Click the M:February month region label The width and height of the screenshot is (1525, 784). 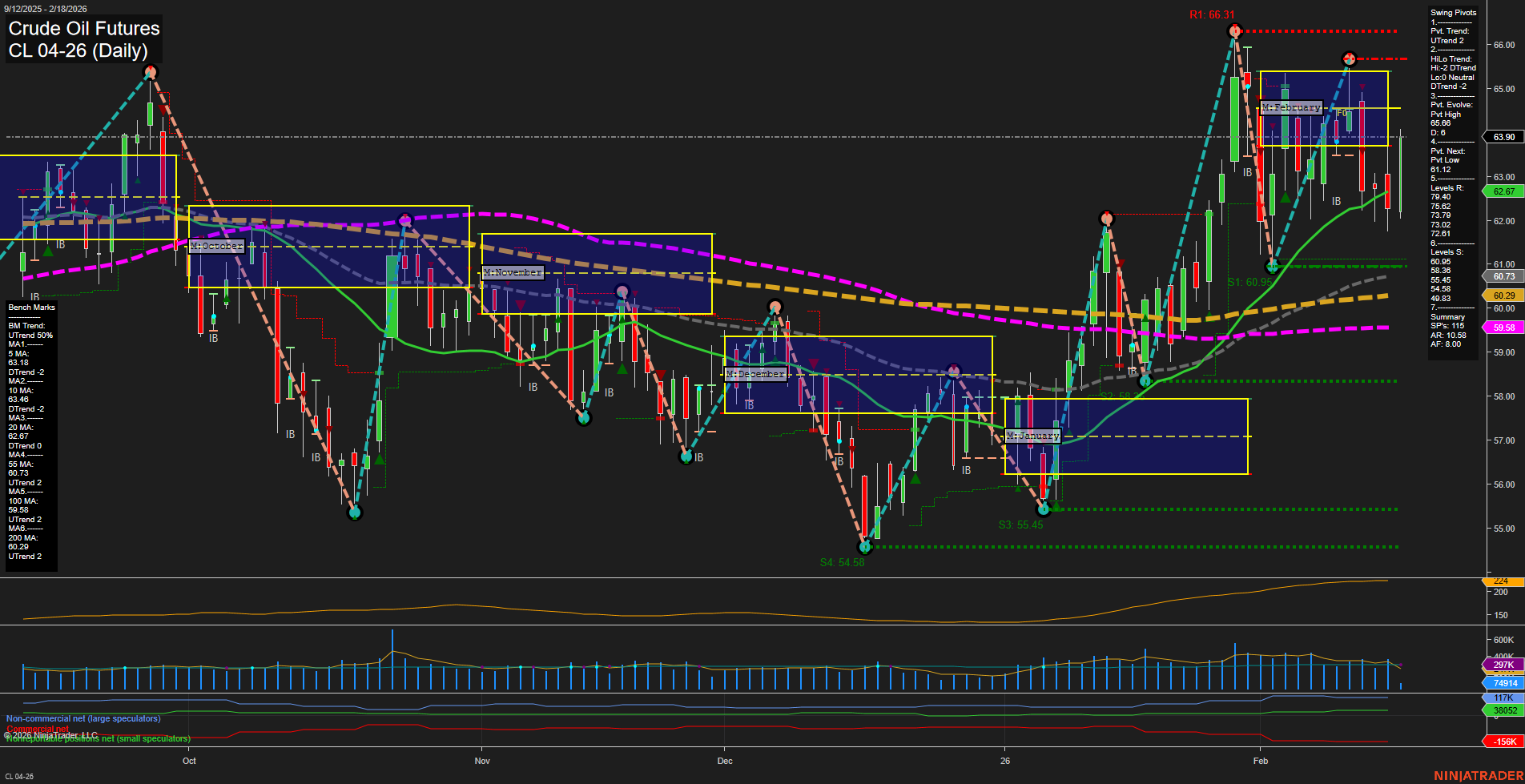tap(1290, 107)
